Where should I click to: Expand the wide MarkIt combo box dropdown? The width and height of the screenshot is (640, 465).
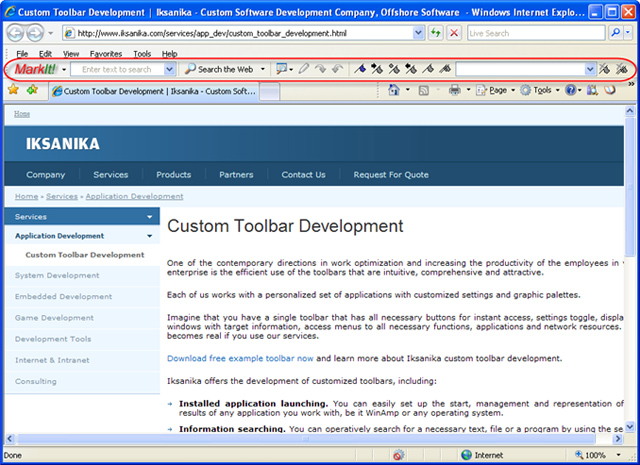[590, 69]
